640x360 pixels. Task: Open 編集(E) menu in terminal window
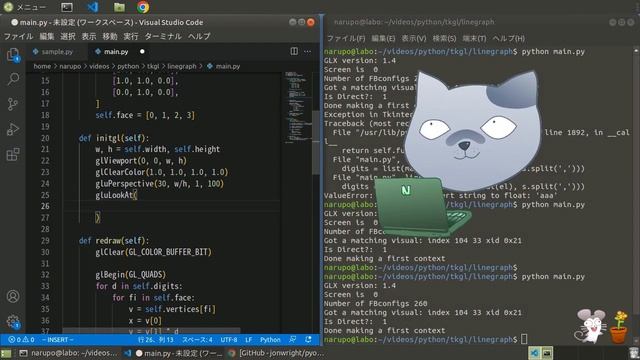click(x=383, y=38)
